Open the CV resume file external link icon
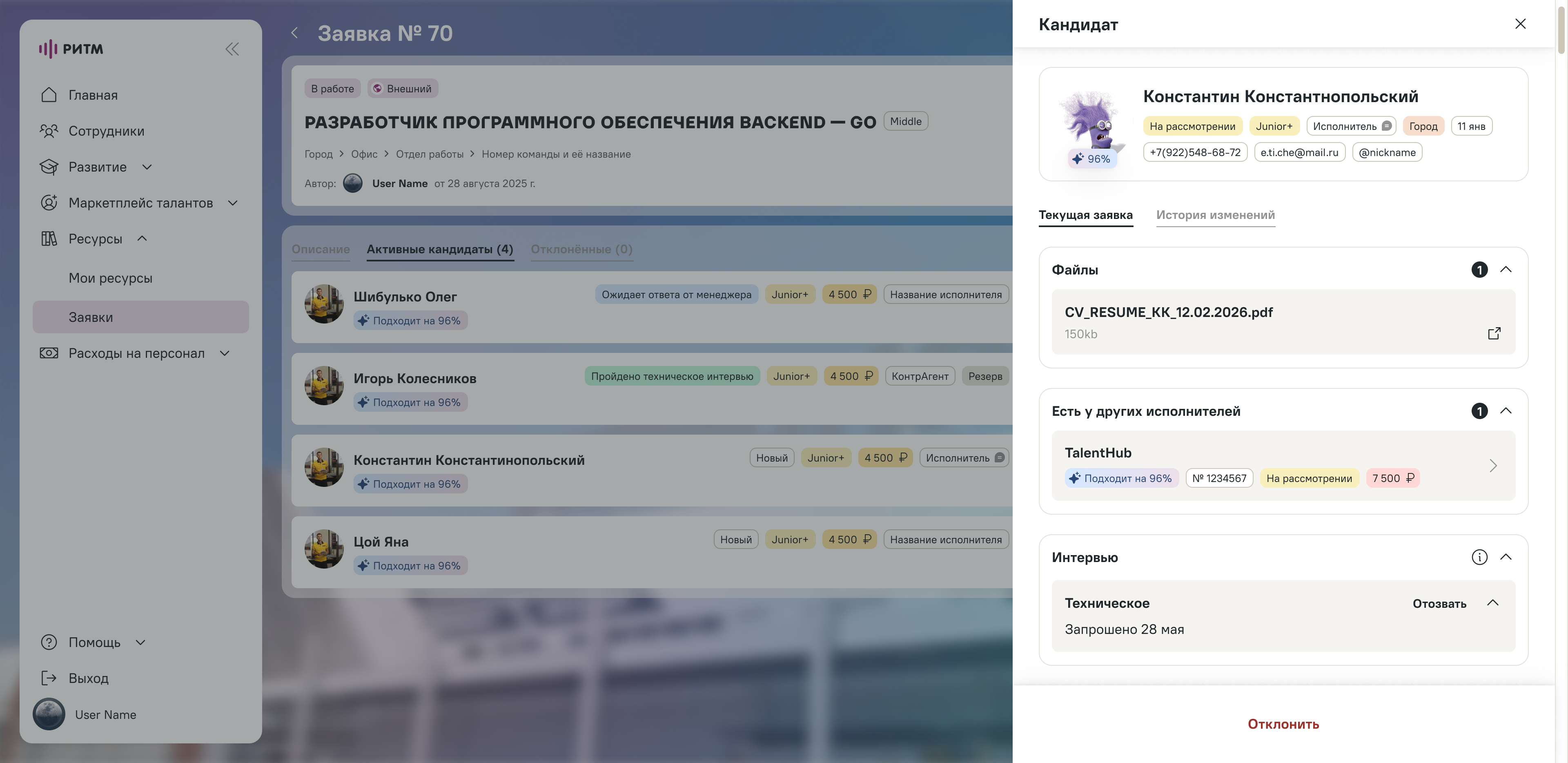Viewport: 1568px width, 763px height. pyautogui.click(x=1494, y=333)
